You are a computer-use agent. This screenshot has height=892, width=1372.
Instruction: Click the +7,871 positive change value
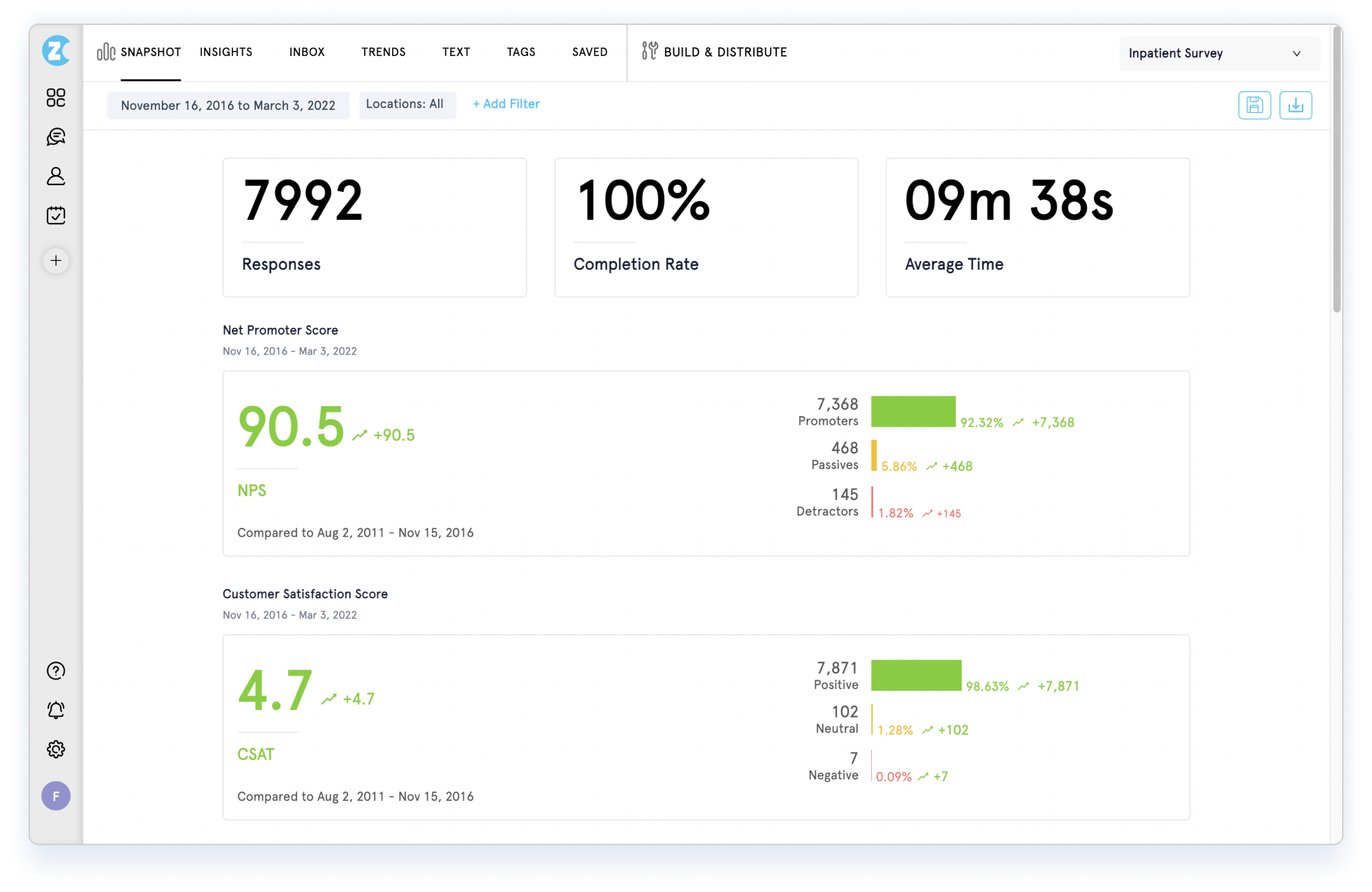[x=1058, y=686]
